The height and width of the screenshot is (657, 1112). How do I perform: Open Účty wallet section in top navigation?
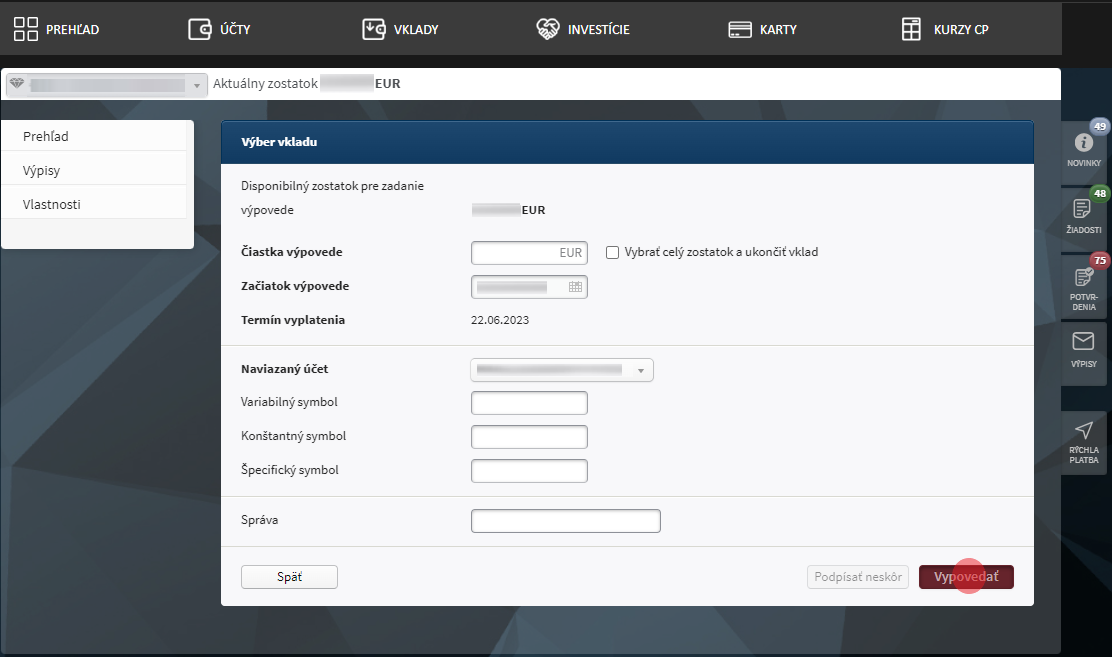coord(220,29)
